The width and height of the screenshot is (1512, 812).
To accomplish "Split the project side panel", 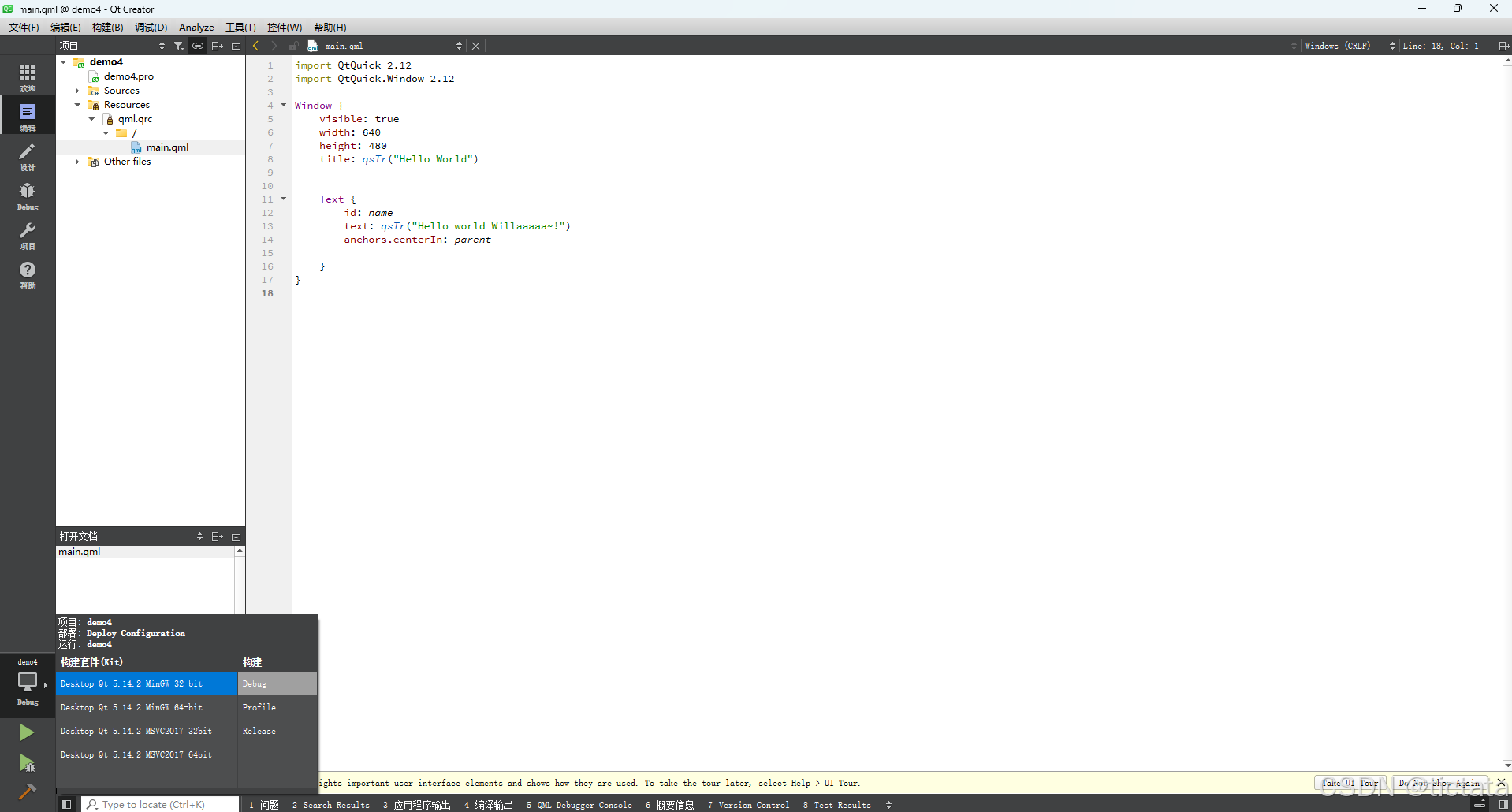I will (217, 46).
